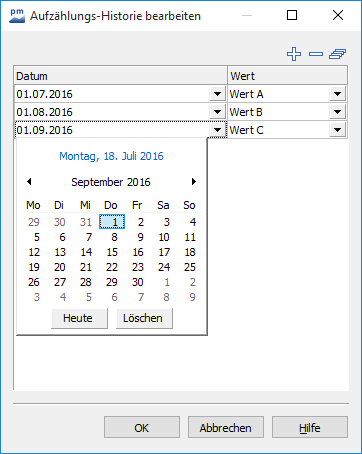This screenshot has height=454, width=362.
Task: Pick day 11 in the calendar
Action: [x=190, y=237]
